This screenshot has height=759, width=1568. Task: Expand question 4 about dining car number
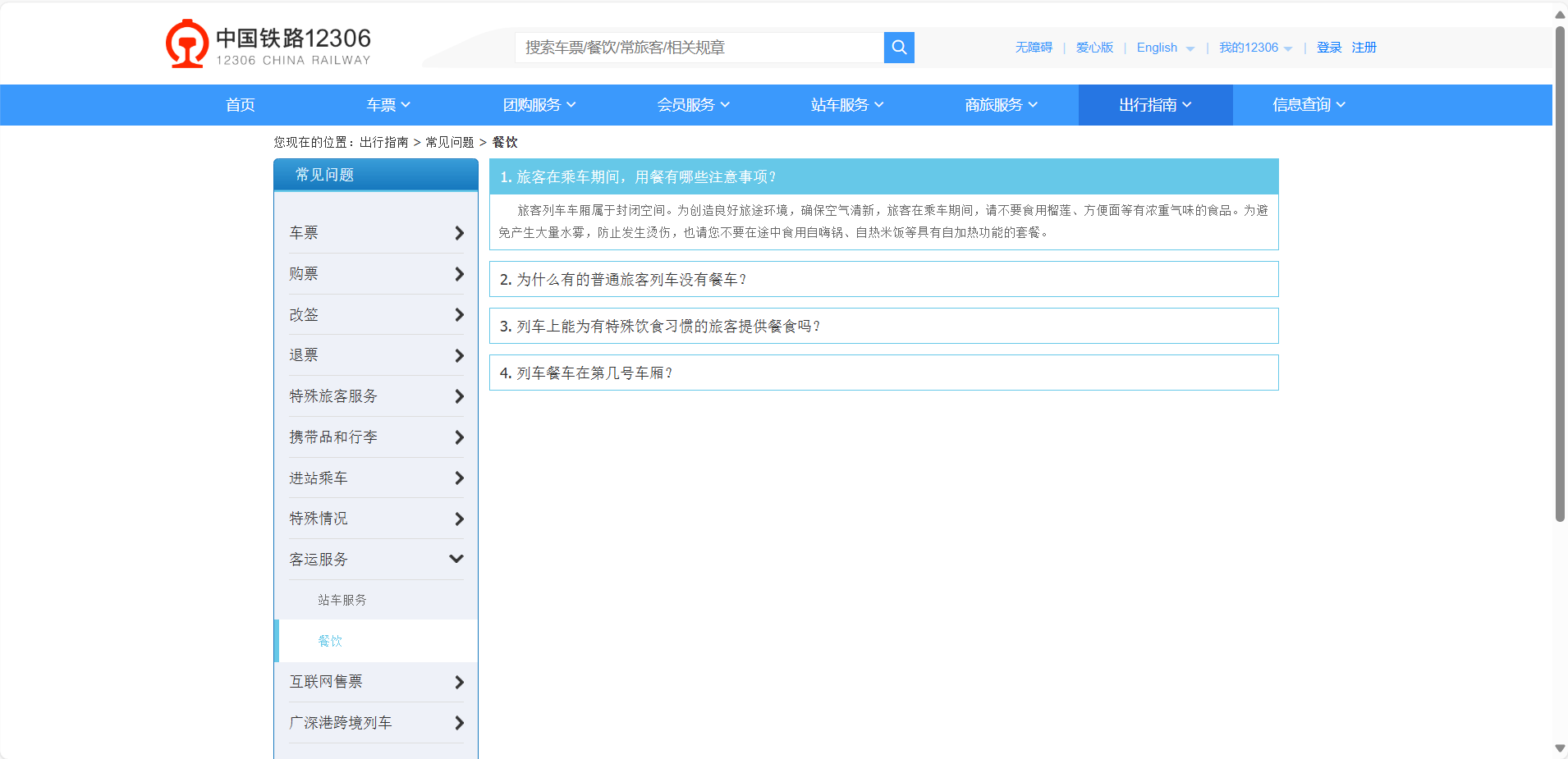coord(883,373)
